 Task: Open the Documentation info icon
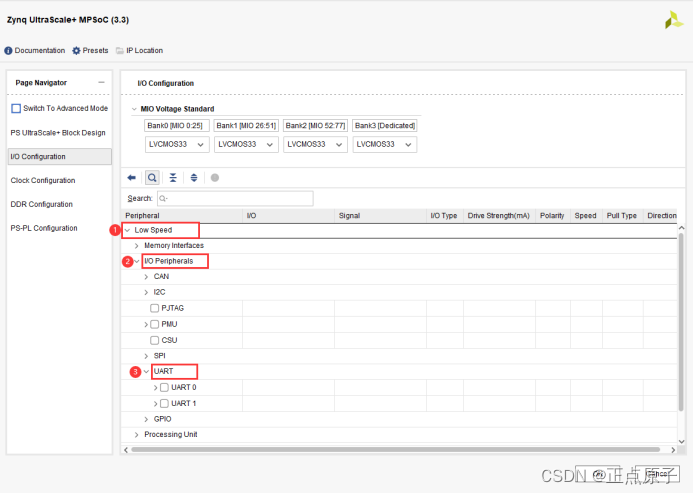[x=8, y=51]
